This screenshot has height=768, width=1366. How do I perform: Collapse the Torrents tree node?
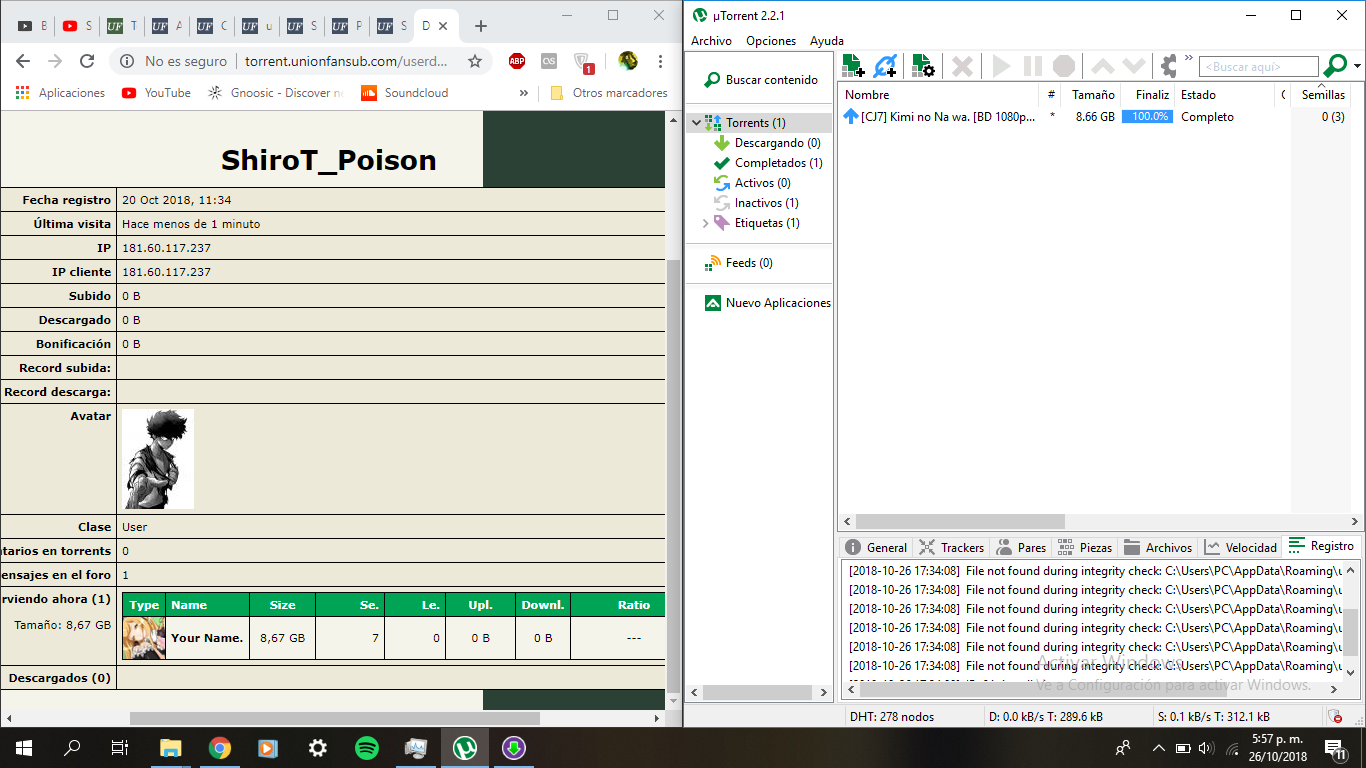(696, 123)
